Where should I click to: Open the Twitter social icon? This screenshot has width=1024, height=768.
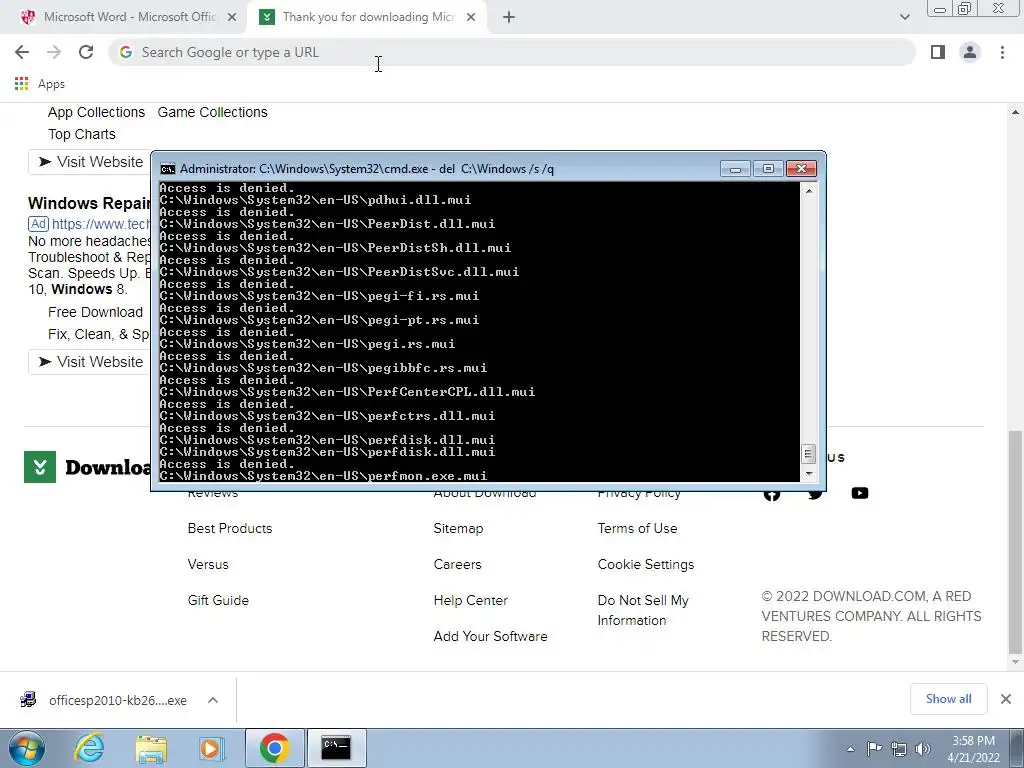pyautogui.click(x=815, y=495)
